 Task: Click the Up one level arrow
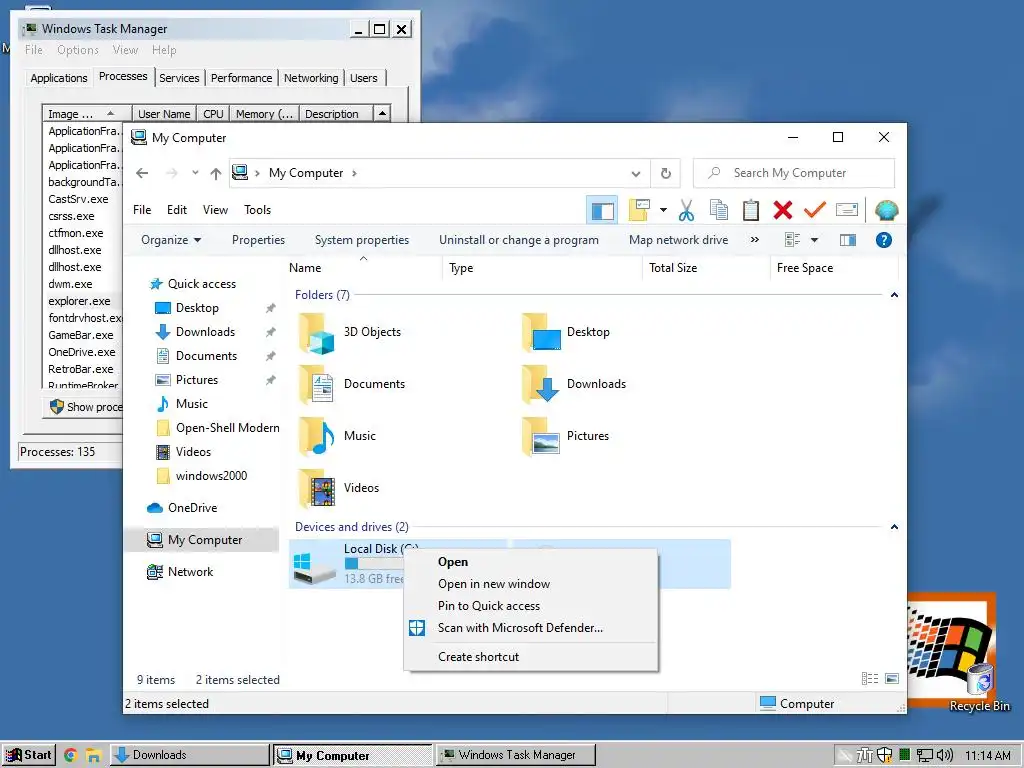tap(216, 173)
